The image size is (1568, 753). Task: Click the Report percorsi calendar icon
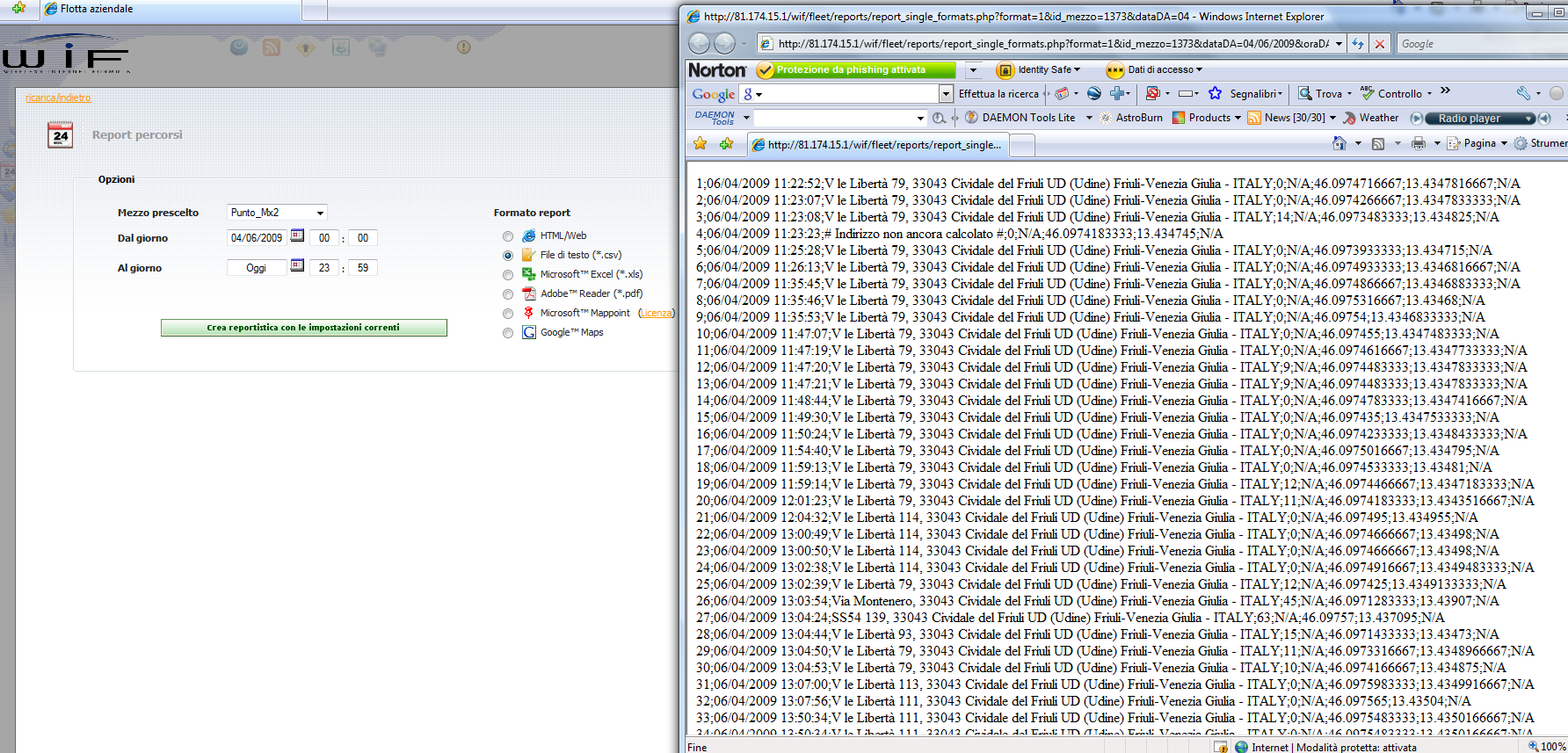[61, 134]
